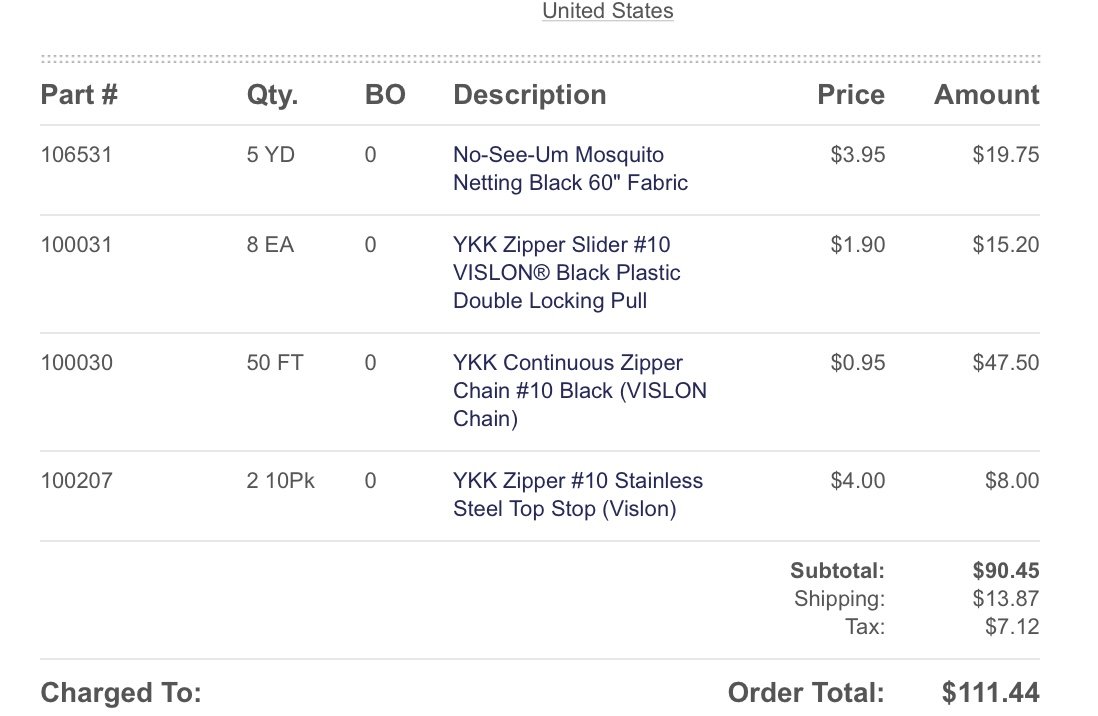Select part number 106531
This screenshot has height=716, width=1098.
[76, 154]
